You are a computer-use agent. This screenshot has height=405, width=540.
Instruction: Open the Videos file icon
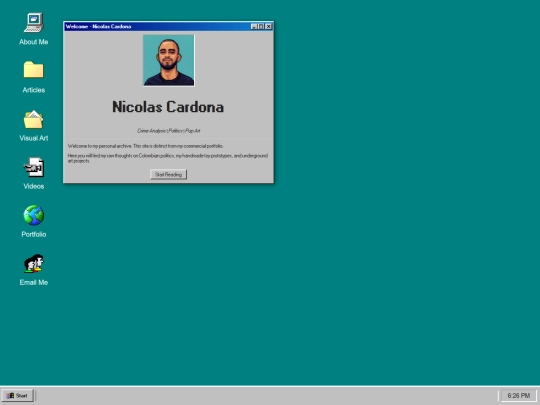click(x=33, y=167)
